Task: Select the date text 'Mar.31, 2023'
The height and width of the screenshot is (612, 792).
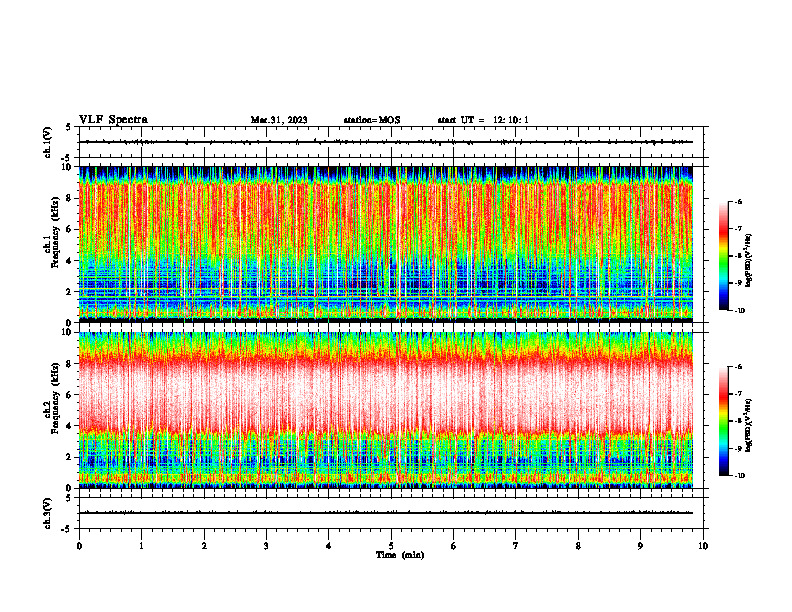Action: pyautogui.click(x=279, y=120)
